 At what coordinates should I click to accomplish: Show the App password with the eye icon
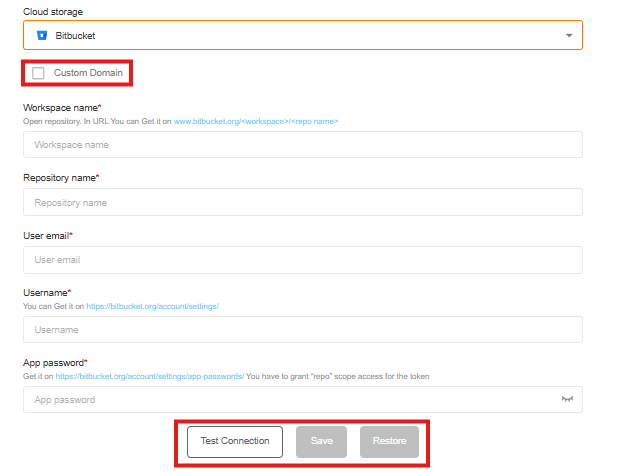[567, 400]
